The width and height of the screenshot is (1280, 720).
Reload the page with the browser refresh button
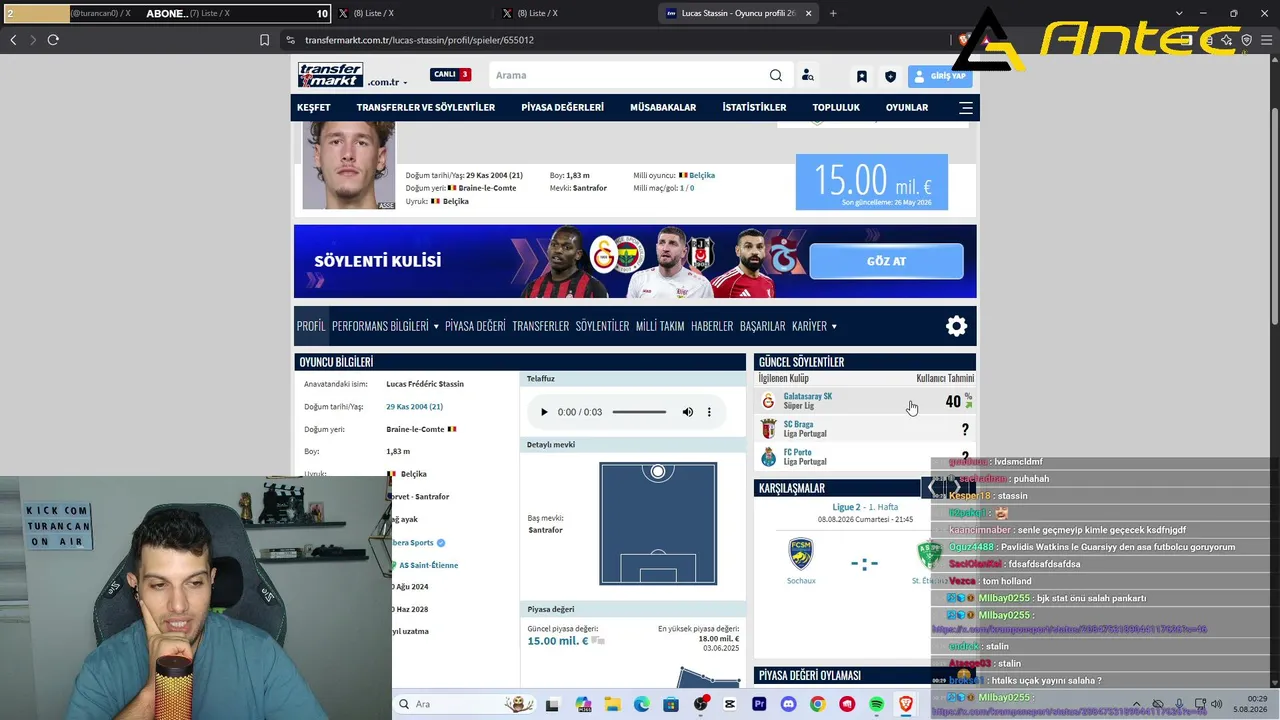click(53, 40)
